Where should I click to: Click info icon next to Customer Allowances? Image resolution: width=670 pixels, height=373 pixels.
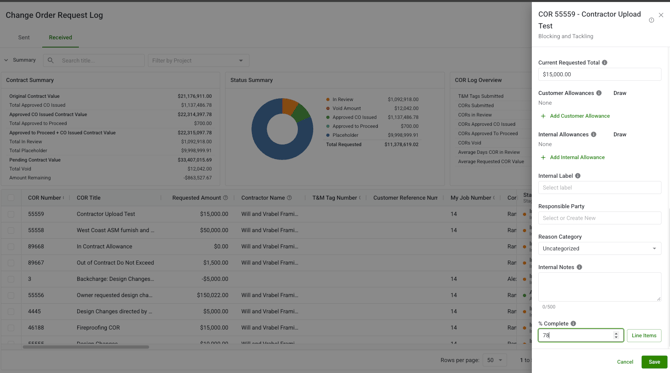(599, 93)
